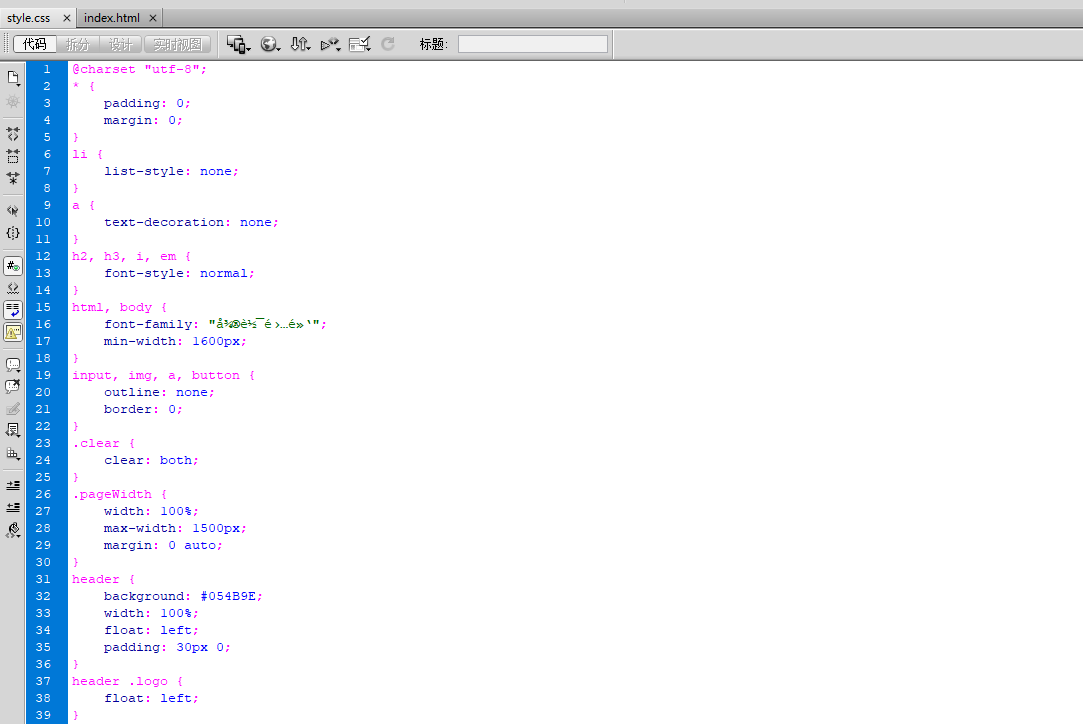Click the font-family declaration line

(x=215, y=324)
